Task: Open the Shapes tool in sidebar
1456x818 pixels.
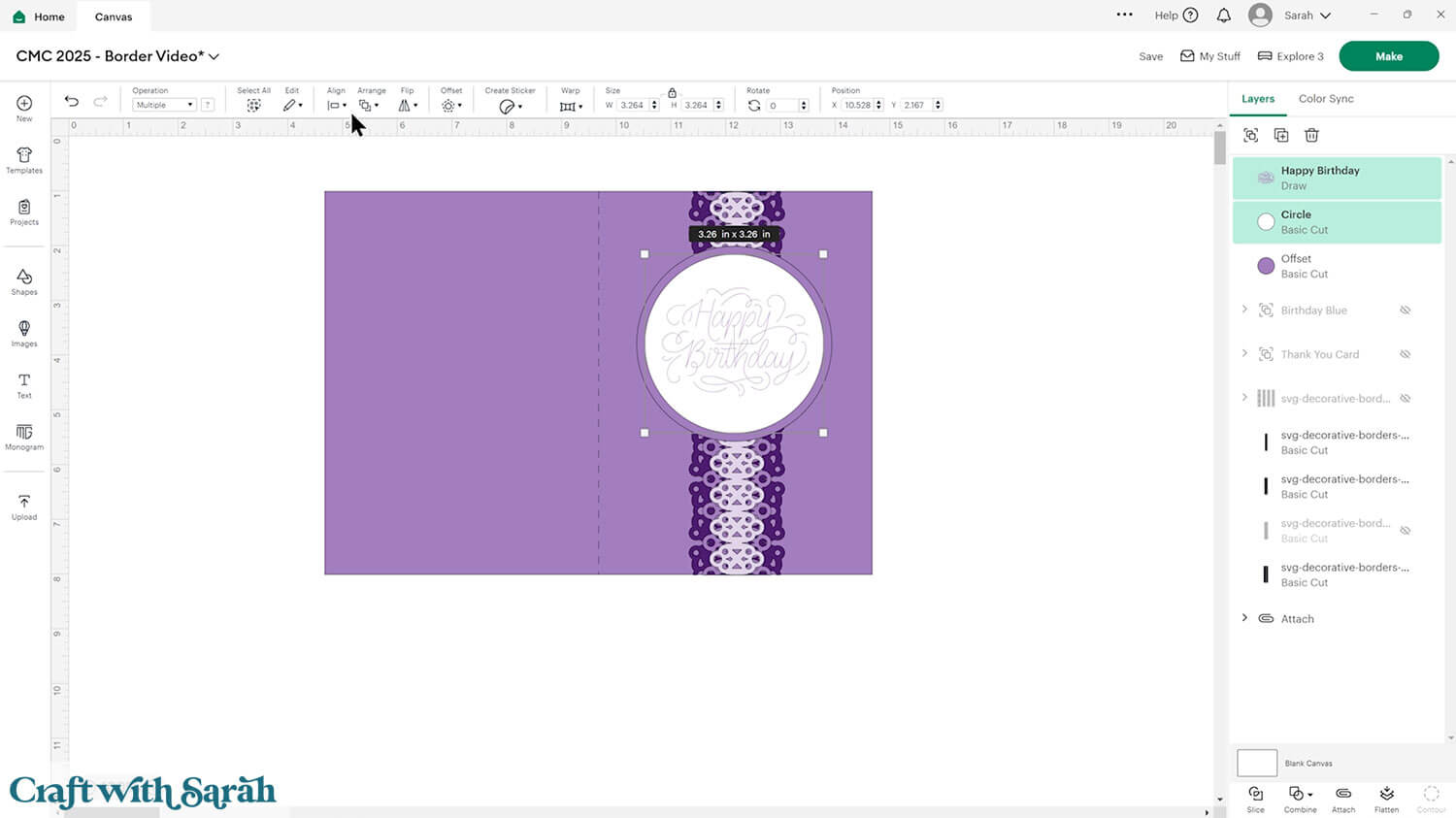Action: 24,281
